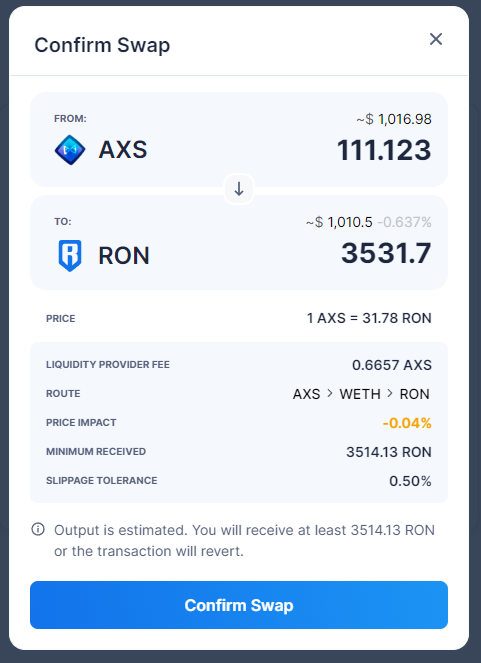Click the RON token name under TO
The width and height of the screenshot is (481, 663).
click(x=124, y=255)
